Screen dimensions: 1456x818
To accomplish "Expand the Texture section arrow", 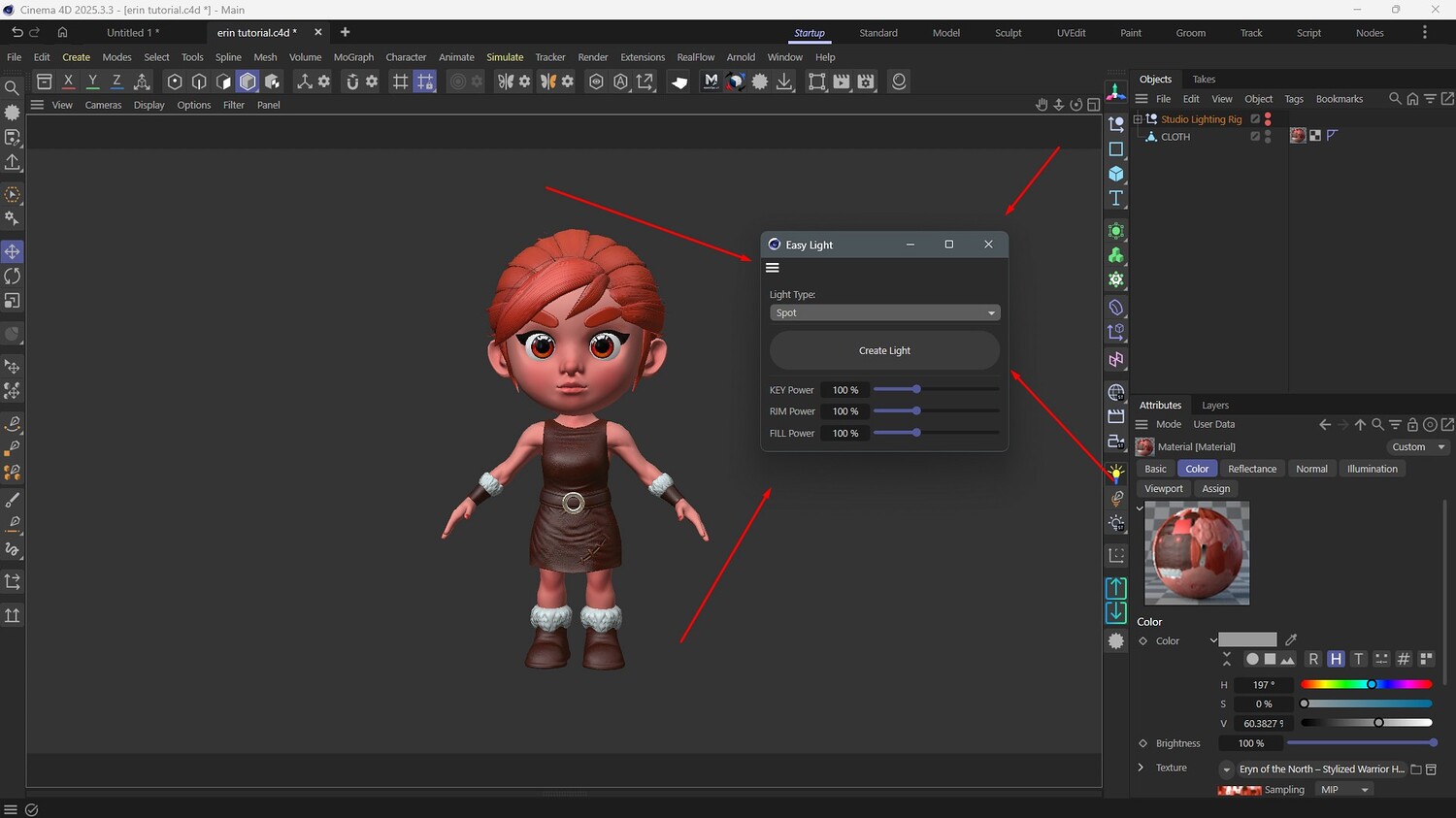I will tap(1142, 768).
